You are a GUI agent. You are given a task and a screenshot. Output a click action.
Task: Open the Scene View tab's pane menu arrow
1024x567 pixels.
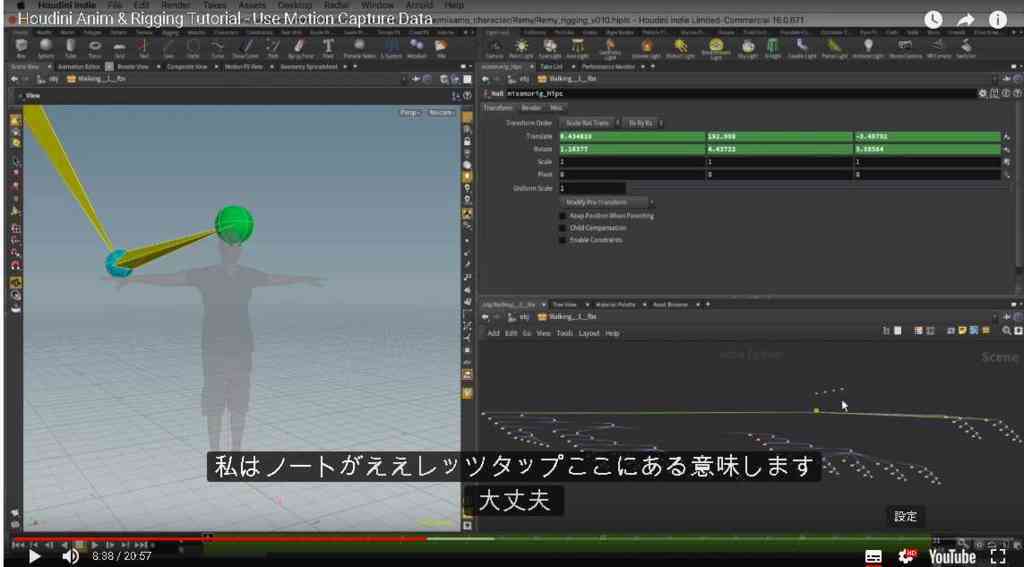click(x=50, y=67)
